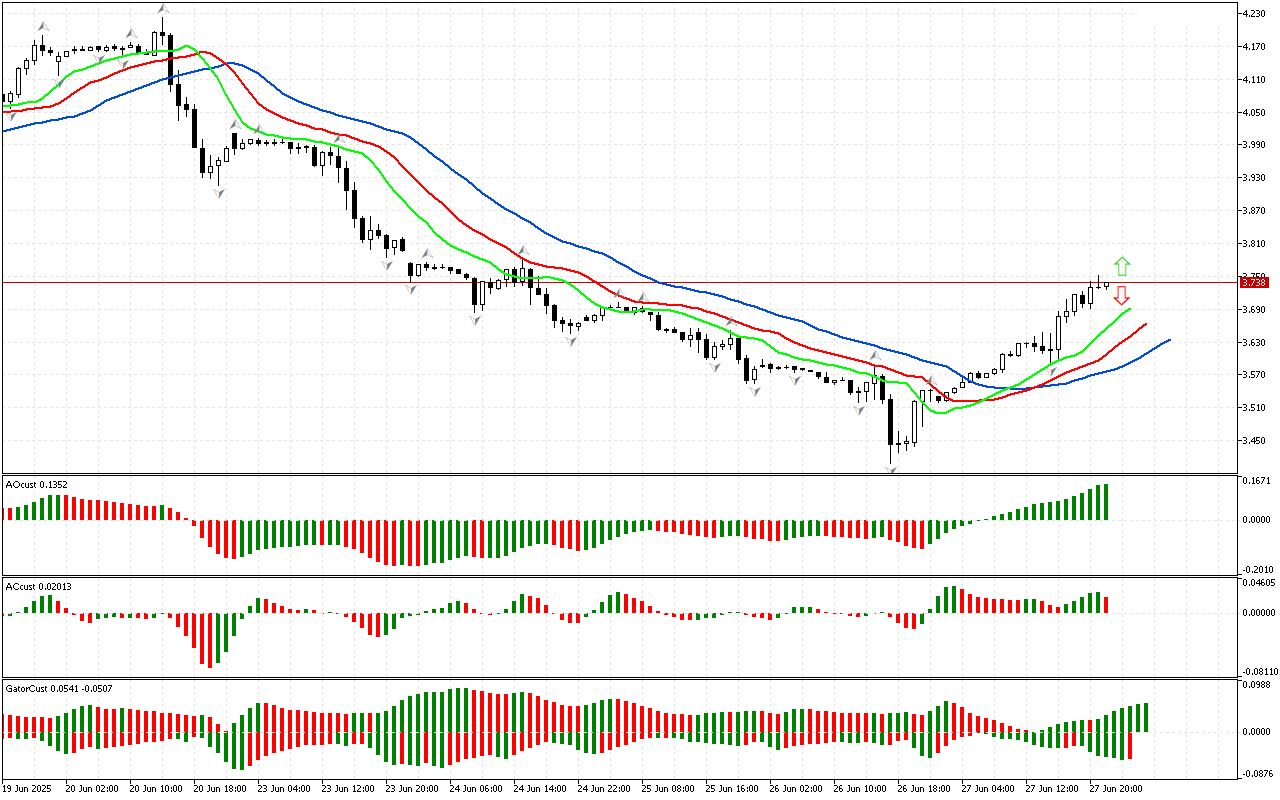Click the last red ACcust histogram bar
The height and width of the screenshot is (800, 1280).
point(1106,605)
